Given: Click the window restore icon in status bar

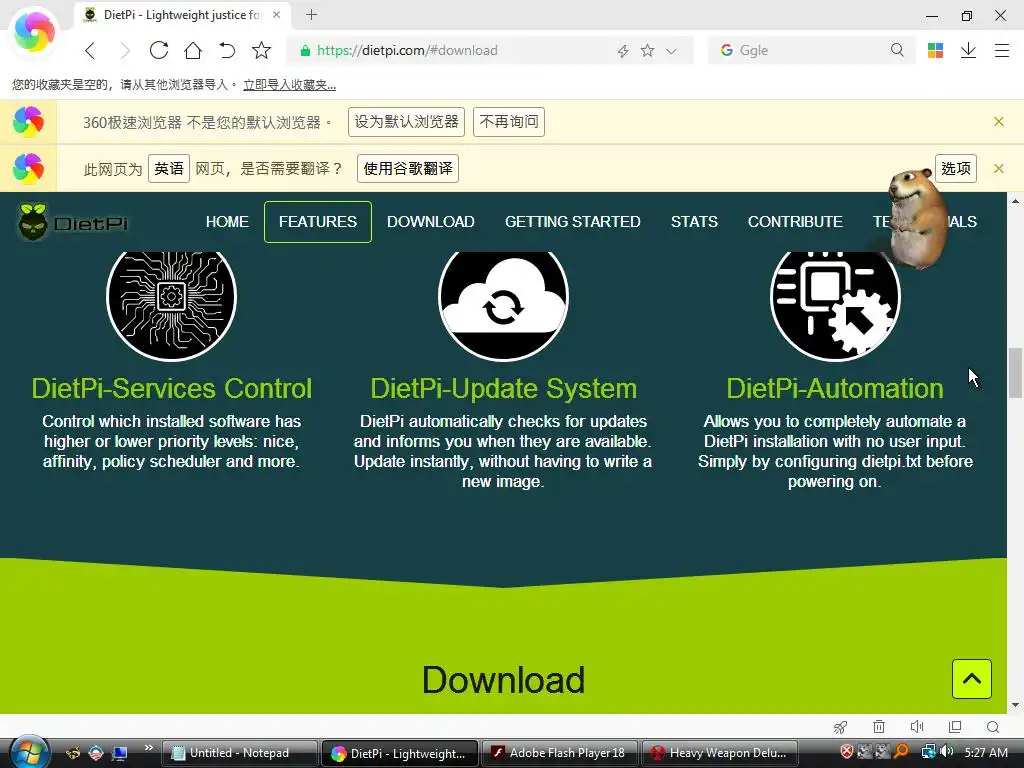Looking at the screenshot, I should point(955,727).
